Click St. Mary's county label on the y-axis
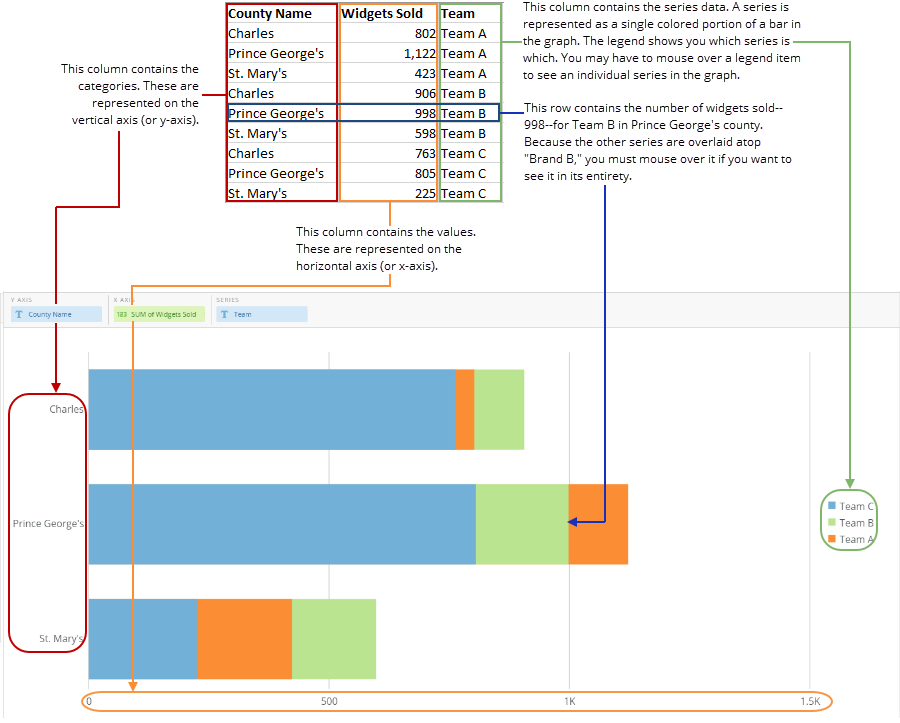The image size is (900, 723). coord(62,637)
